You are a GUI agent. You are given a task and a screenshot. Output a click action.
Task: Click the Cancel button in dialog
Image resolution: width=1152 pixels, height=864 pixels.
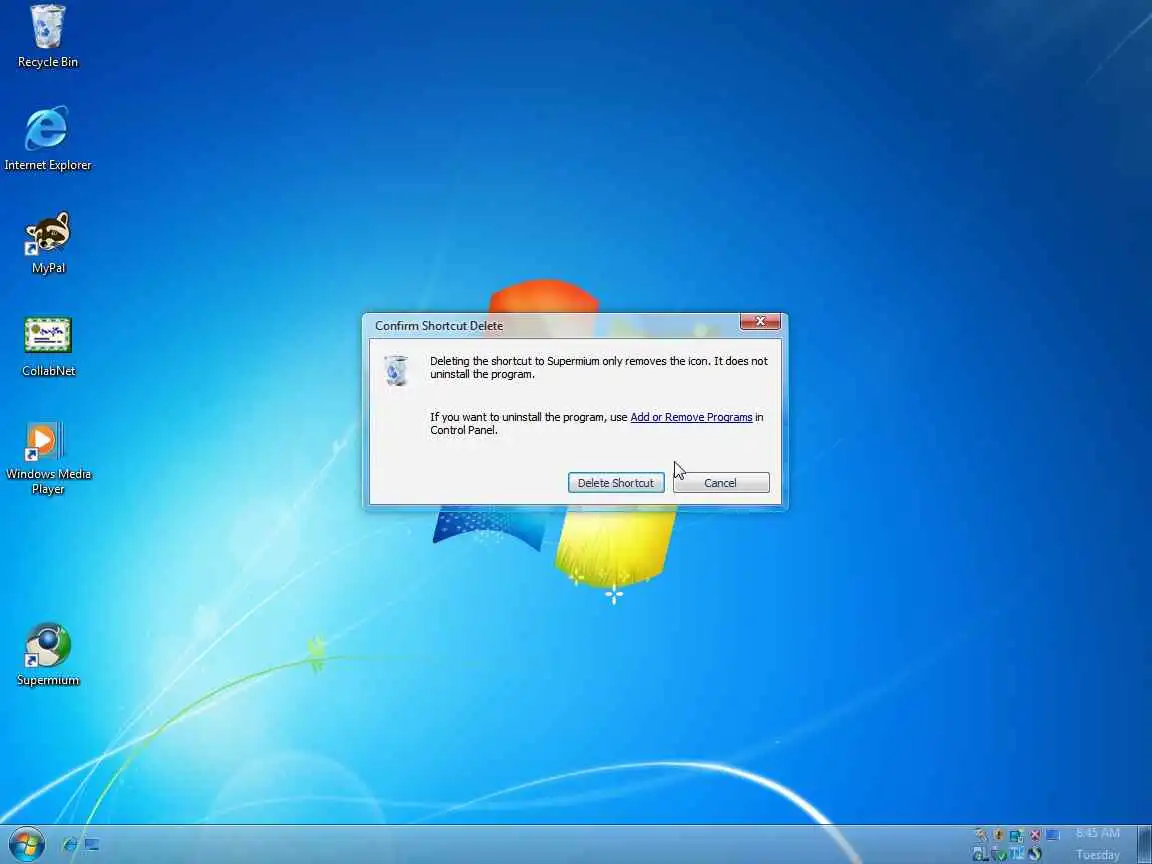pos(721,483)
